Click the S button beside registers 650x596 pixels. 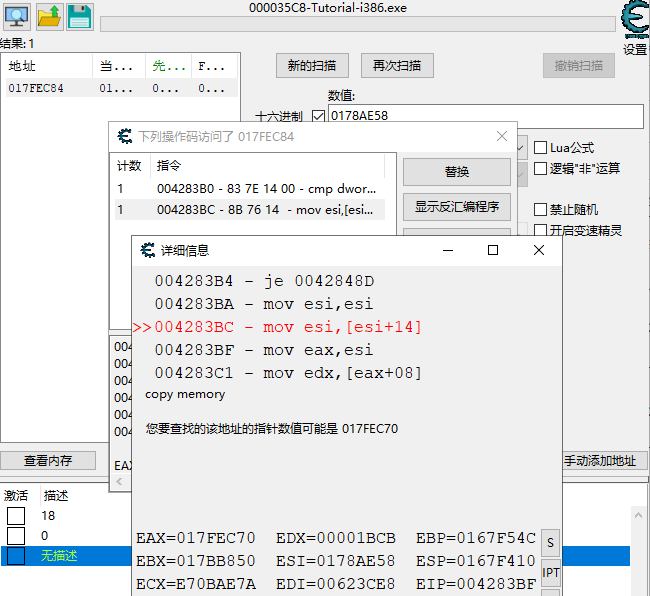click(551, 543)
